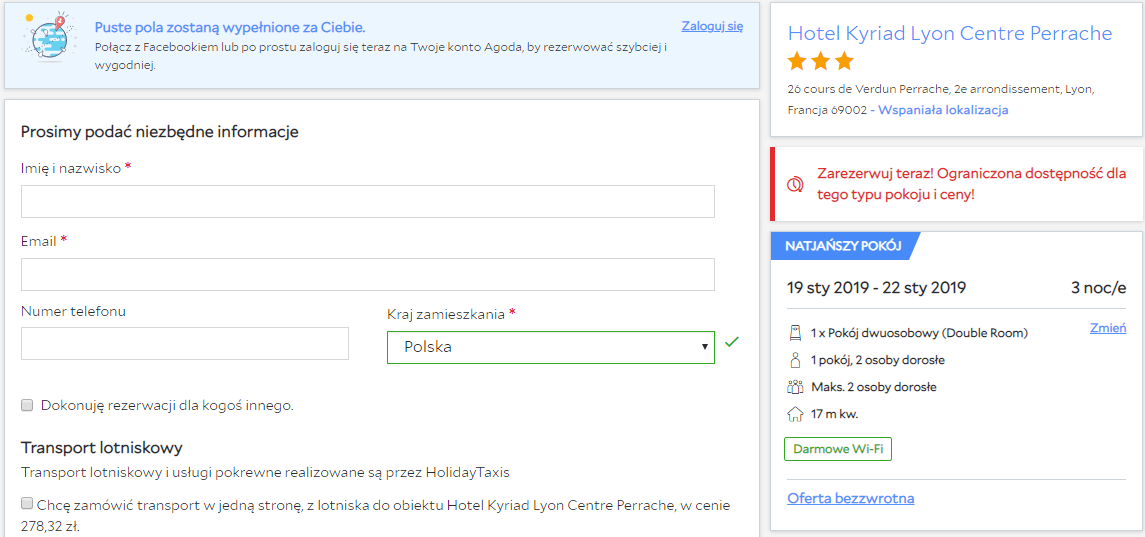The height and width of the screenshot is (537, 1145).
Task: Click 'Prosimy podać niezbędne informacje' heading
Action: (x=160, y=132)
